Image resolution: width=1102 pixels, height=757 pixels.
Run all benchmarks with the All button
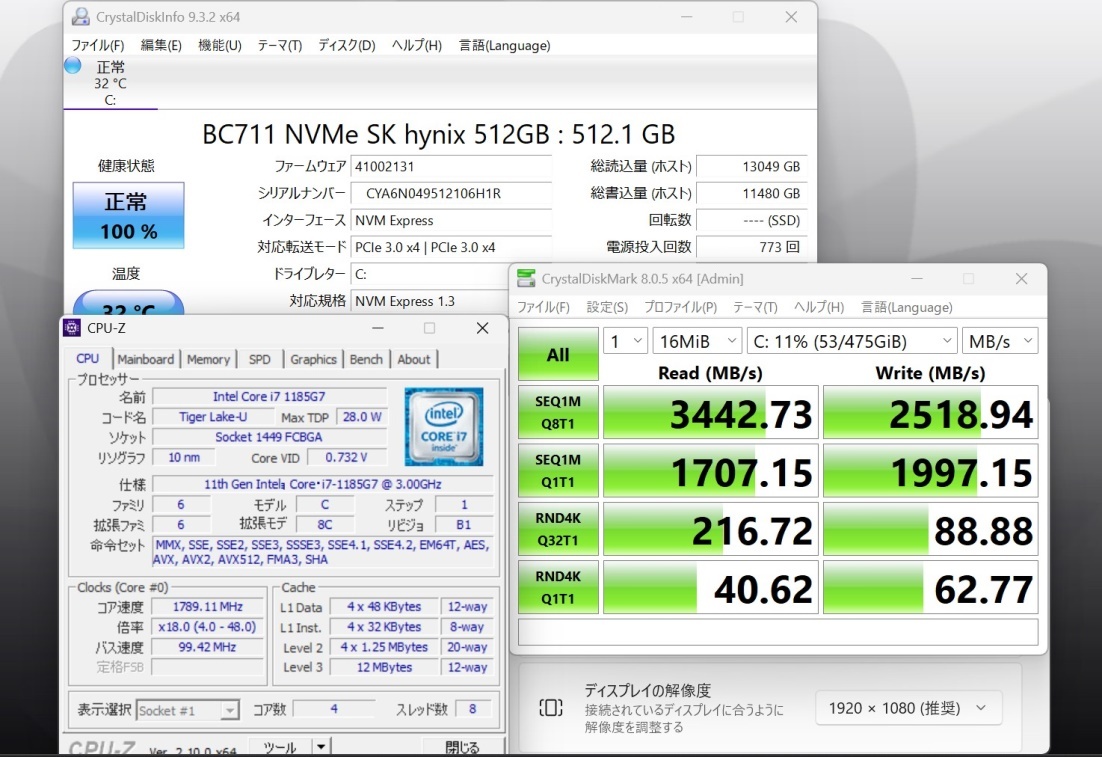coord(558,354)
